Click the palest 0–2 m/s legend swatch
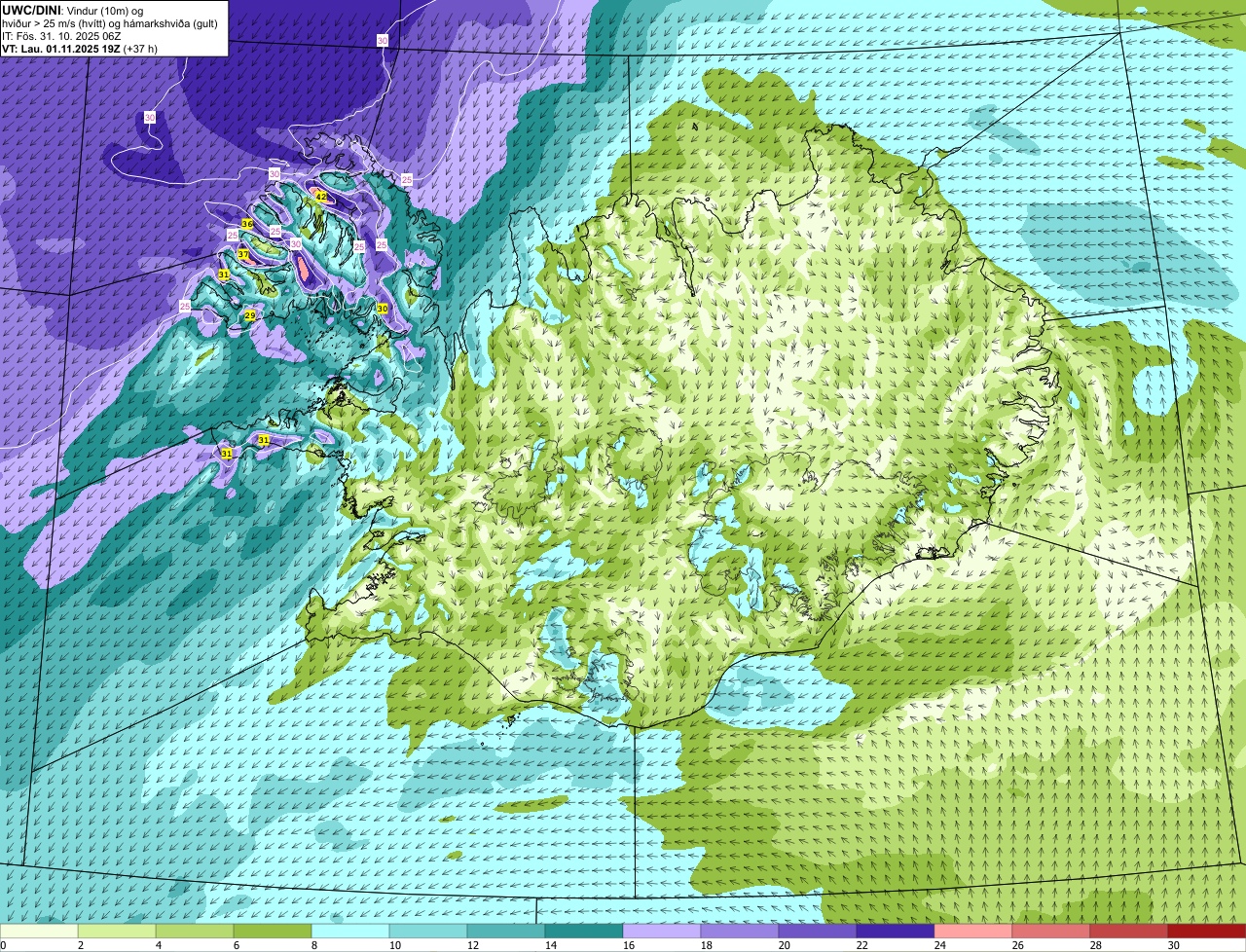This screenshot has width=1246, height=952. pyautogui.click(x=39, y=932)
